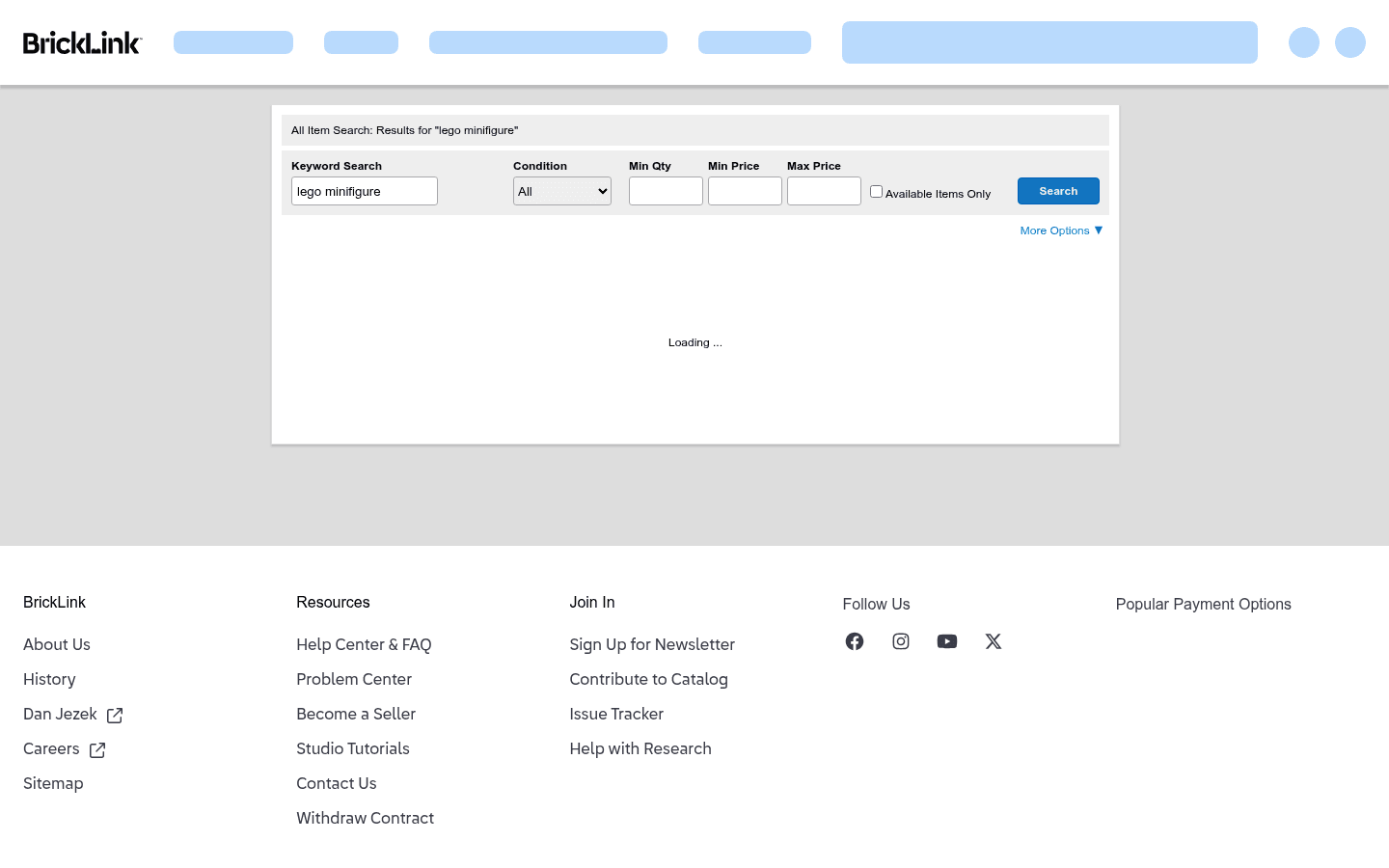The width and height of the screenshot is (1389, 868).
Task: Click external link icon beside Careers
Action: (x=97, y=749)
